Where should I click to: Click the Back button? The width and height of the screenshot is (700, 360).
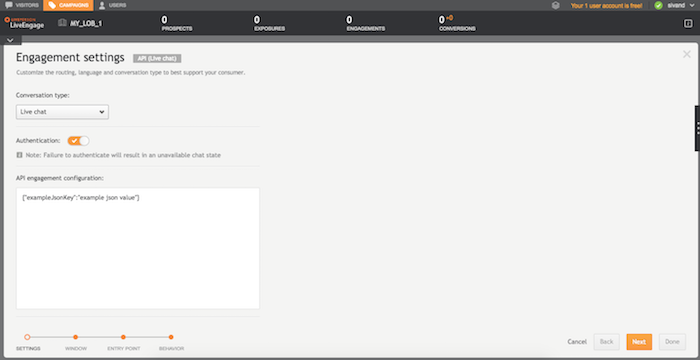(606, 342)
